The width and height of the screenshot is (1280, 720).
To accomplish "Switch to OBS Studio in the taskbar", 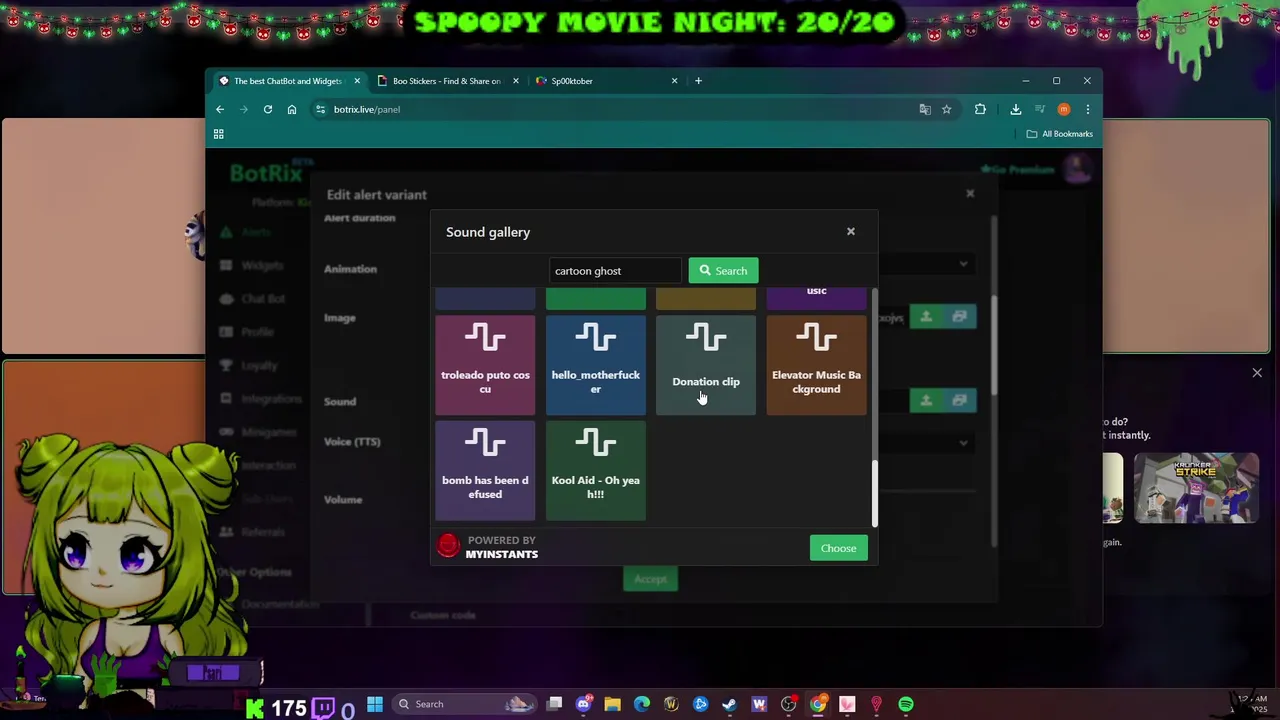I will [x=789, y=704].
